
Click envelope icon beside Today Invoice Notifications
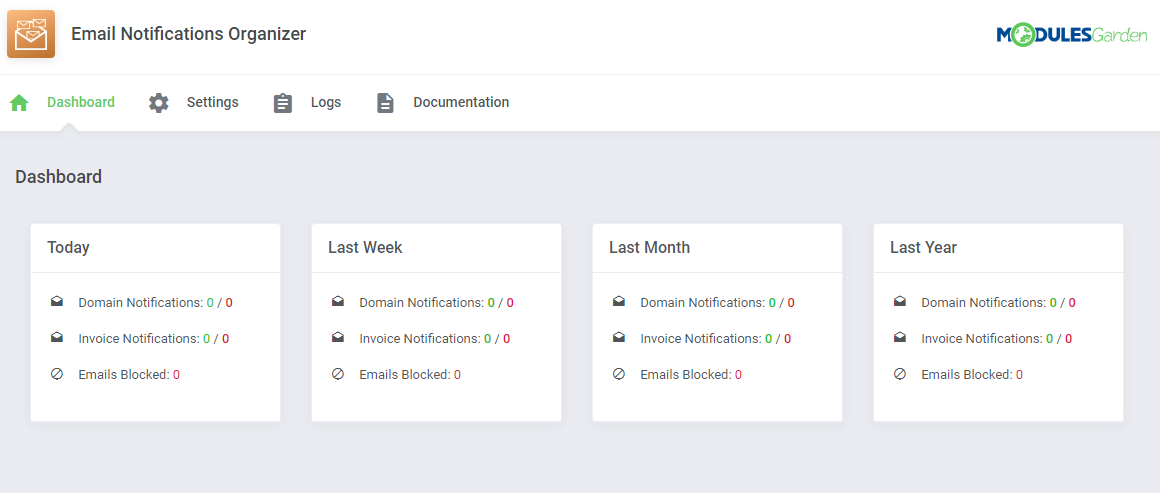click(57, 338)
